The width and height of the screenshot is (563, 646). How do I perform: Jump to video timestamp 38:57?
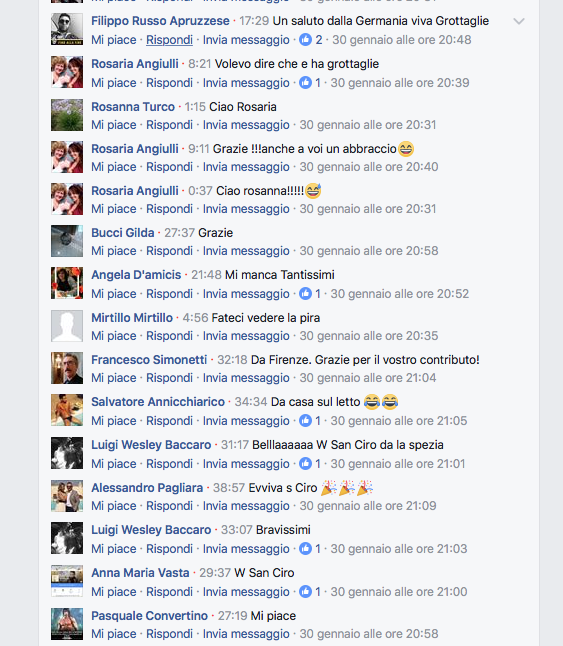point(229,487)
